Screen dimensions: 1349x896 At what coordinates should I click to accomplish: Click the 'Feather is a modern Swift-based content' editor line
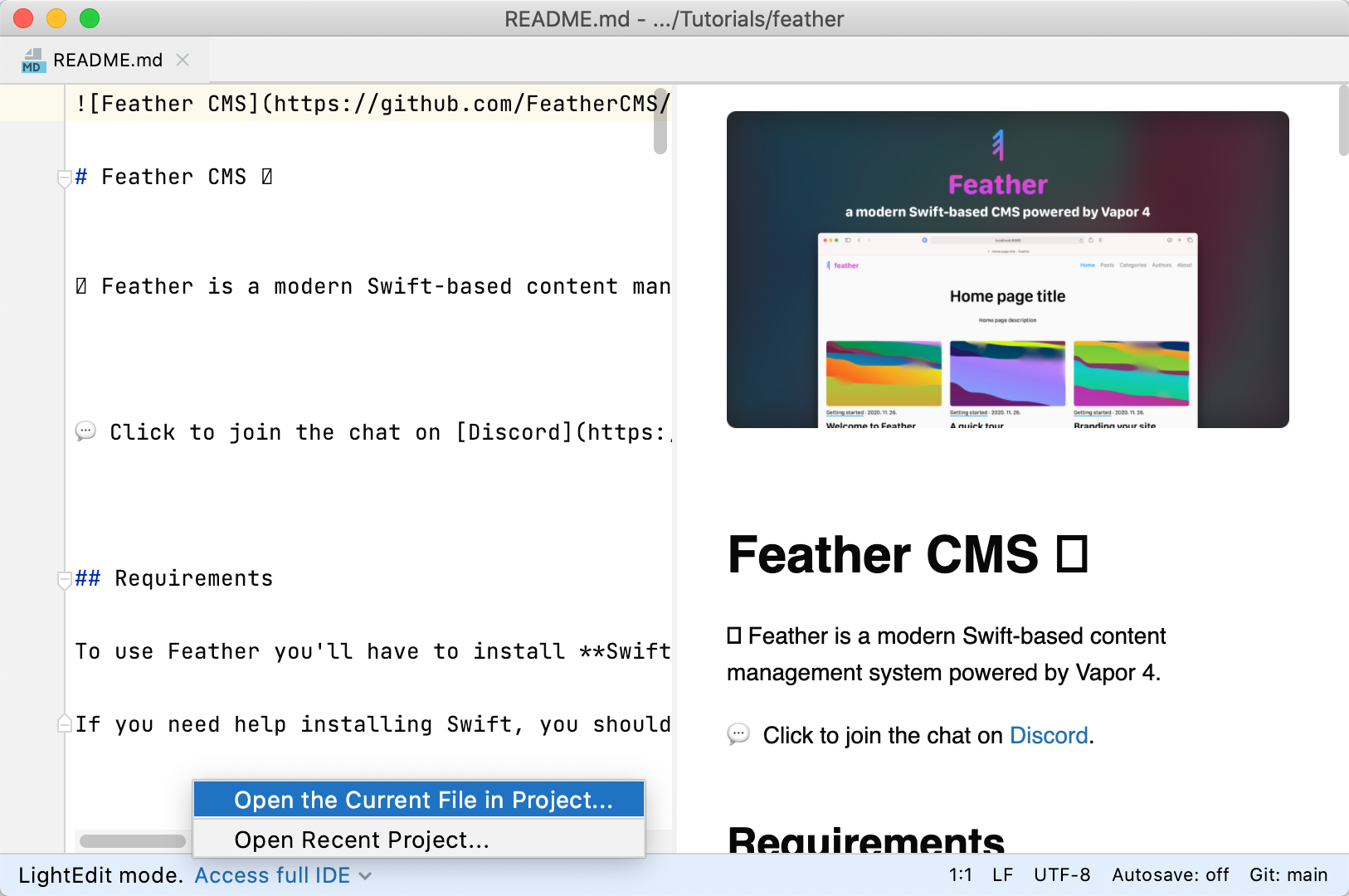[373, 286]
